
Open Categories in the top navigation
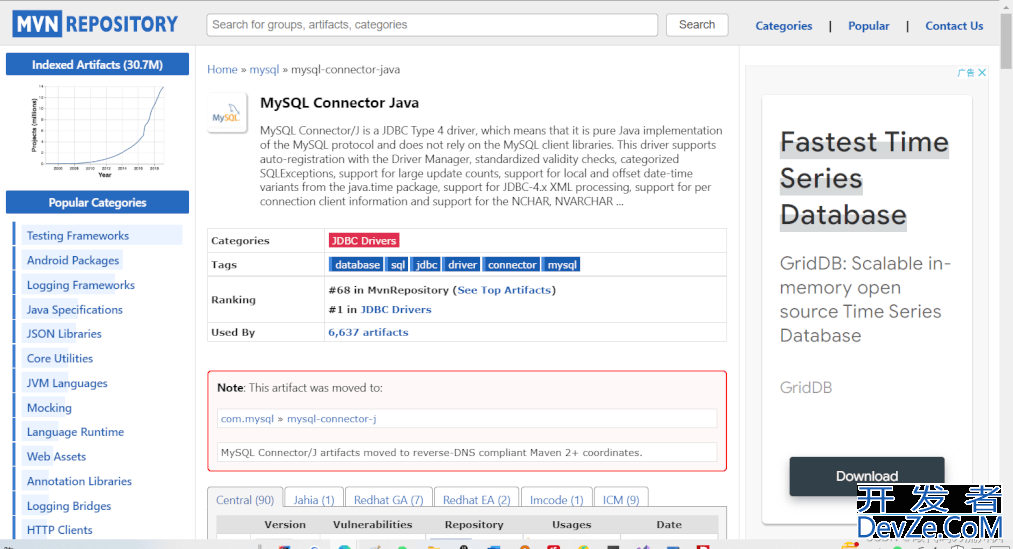(784, 26)
